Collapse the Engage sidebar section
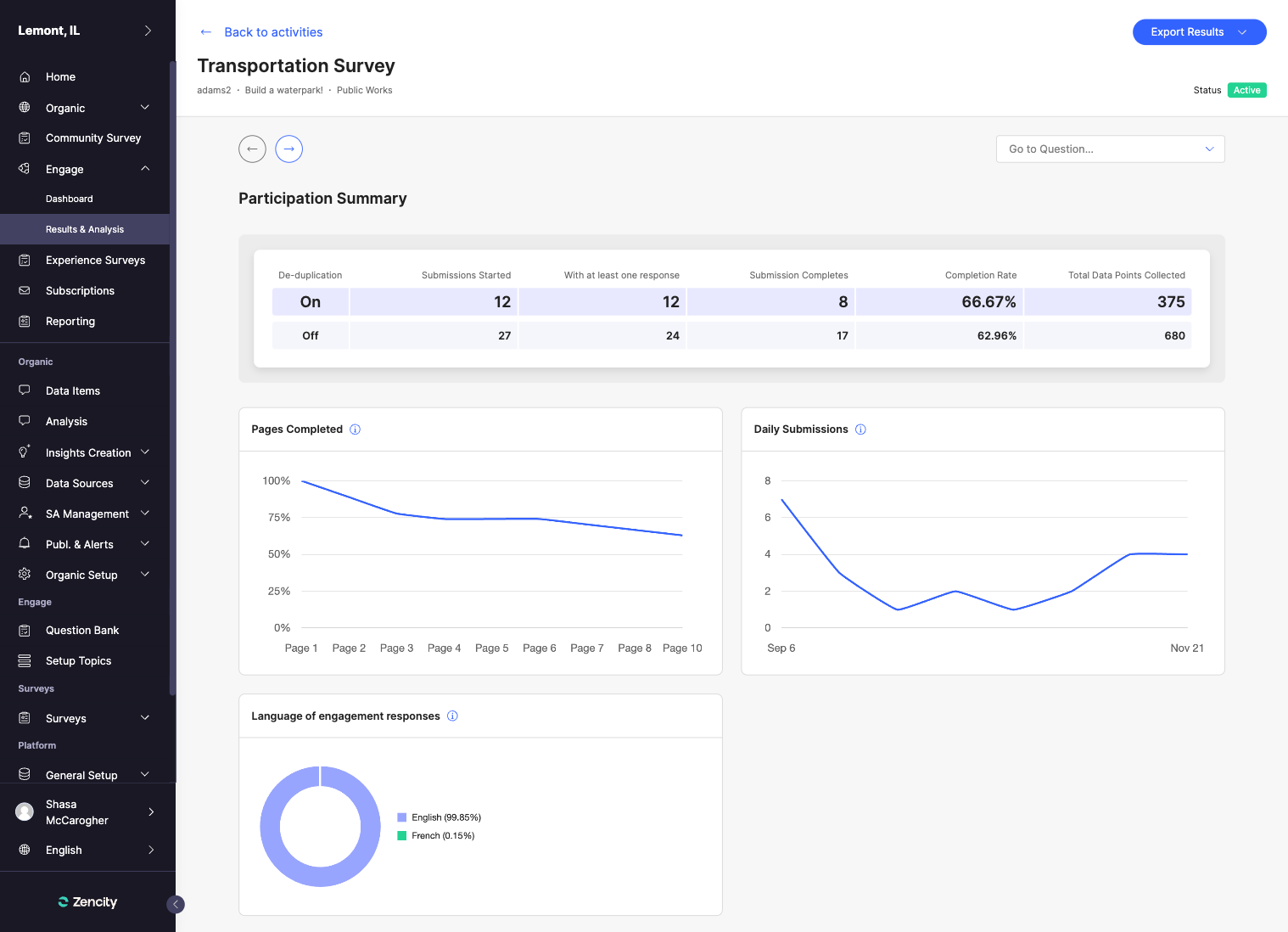The width and height of the screenshot is (1288, 932). tap(145, 169)
